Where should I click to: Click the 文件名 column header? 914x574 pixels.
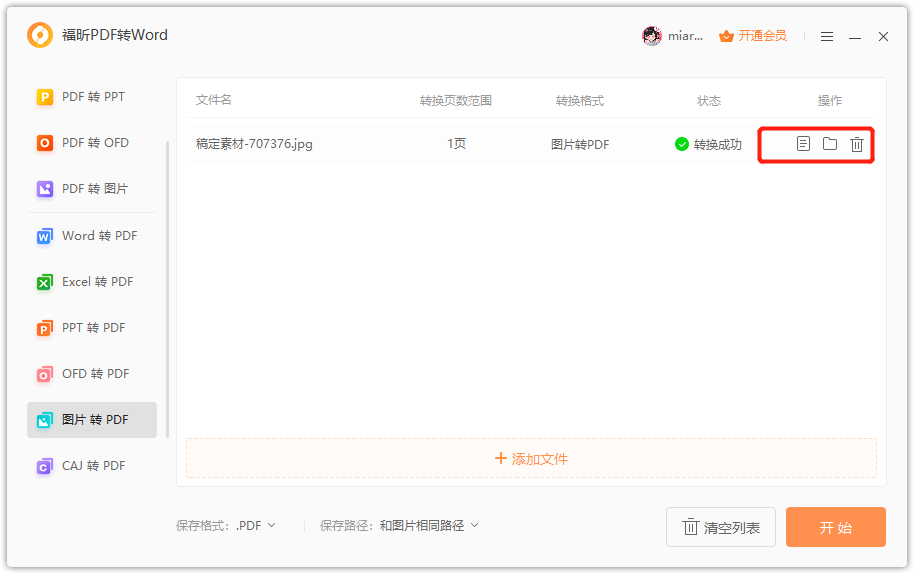coord(213,100)
